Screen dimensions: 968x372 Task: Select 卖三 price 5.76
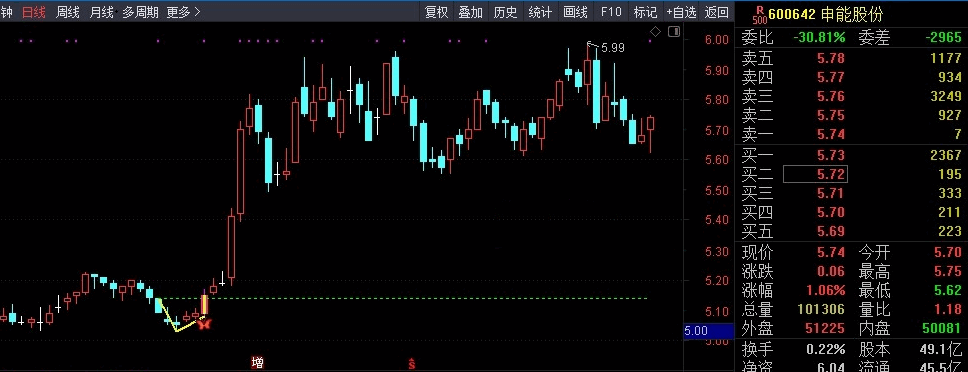coord(830,96)
